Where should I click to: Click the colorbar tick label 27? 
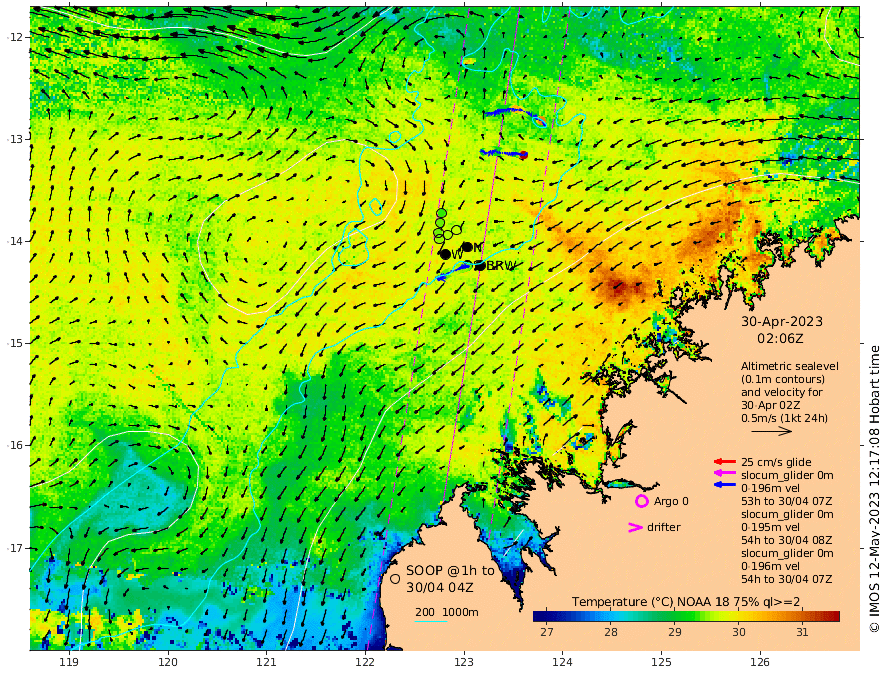click(546, 632)
